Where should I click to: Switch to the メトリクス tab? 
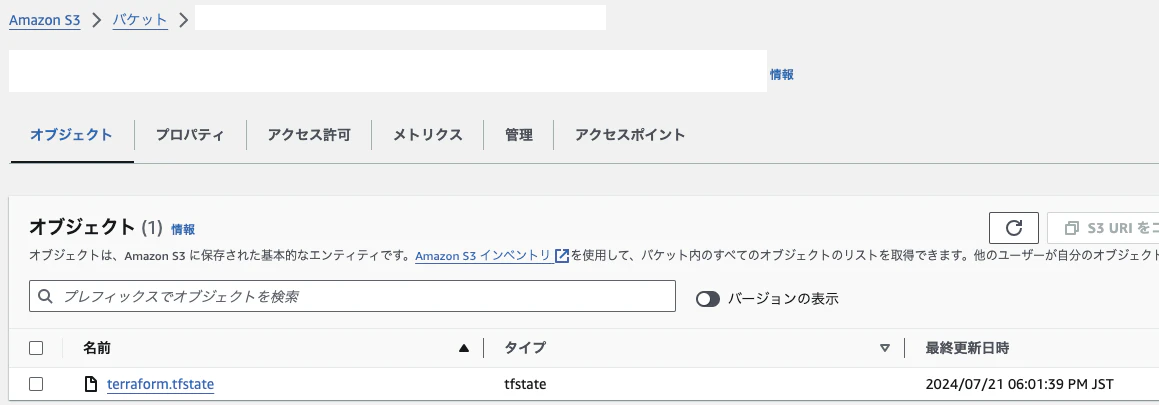[x=427, y=135]
